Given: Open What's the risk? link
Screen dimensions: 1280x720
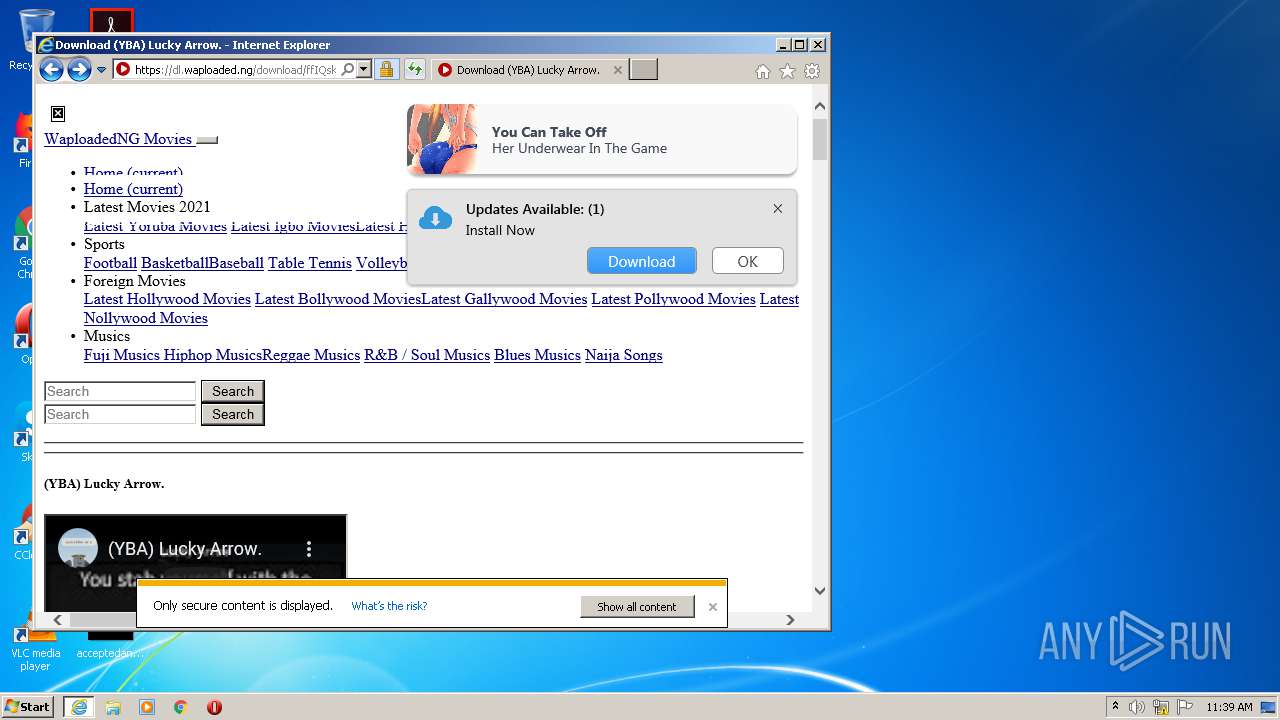Looking at the screenshot, I should tap(389, 606).
